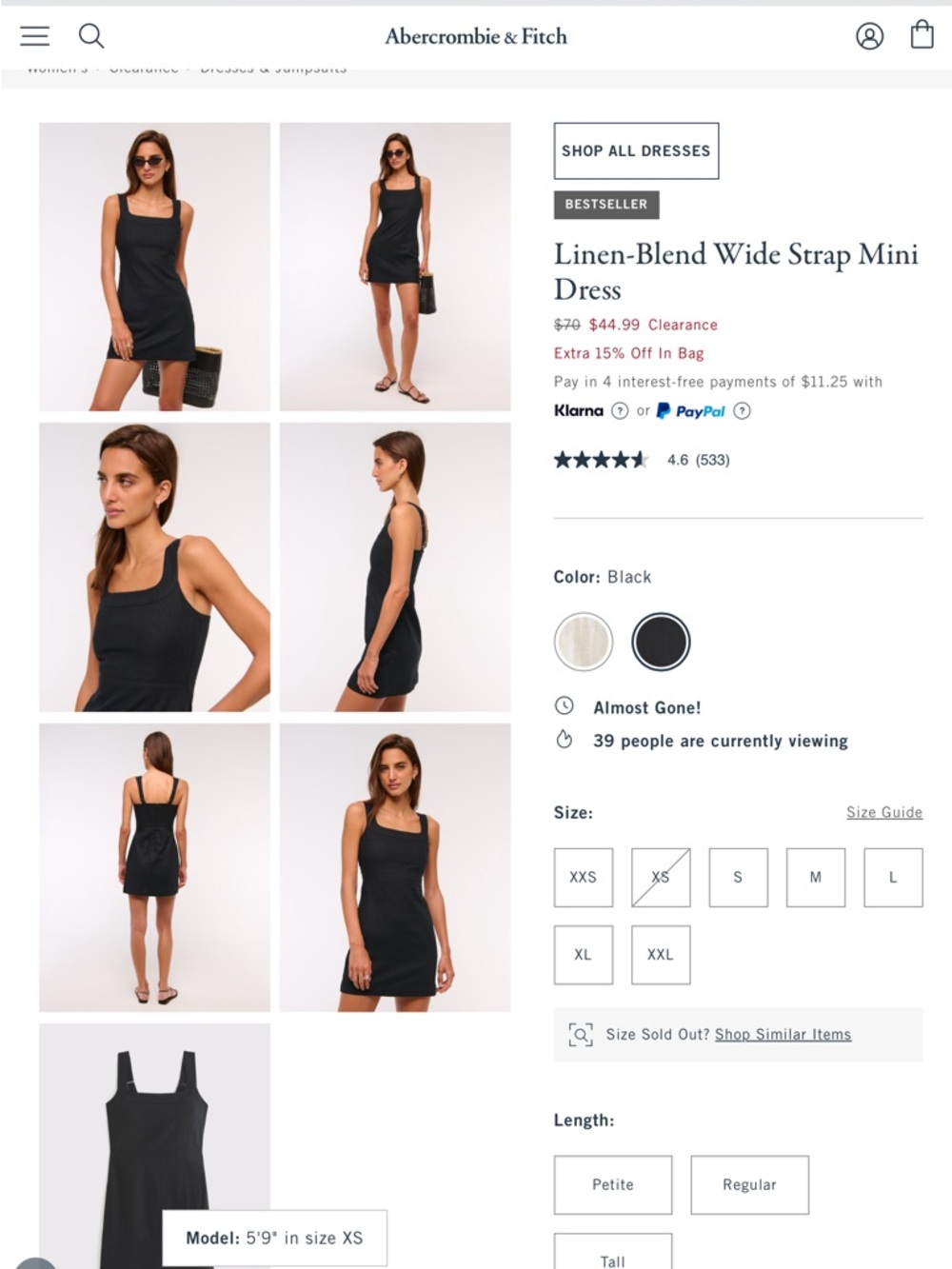Open the Size Guide

[x=883, y=812]
